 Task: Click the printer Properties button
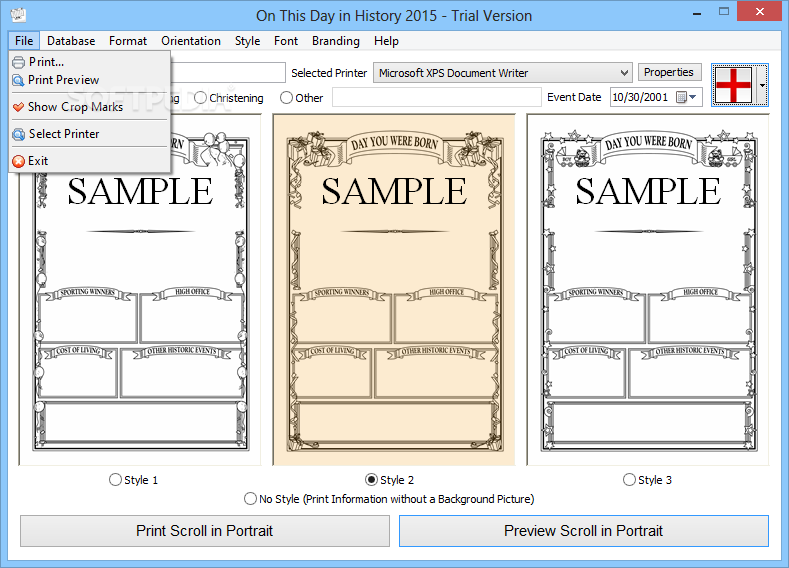[x=669, y=72]
